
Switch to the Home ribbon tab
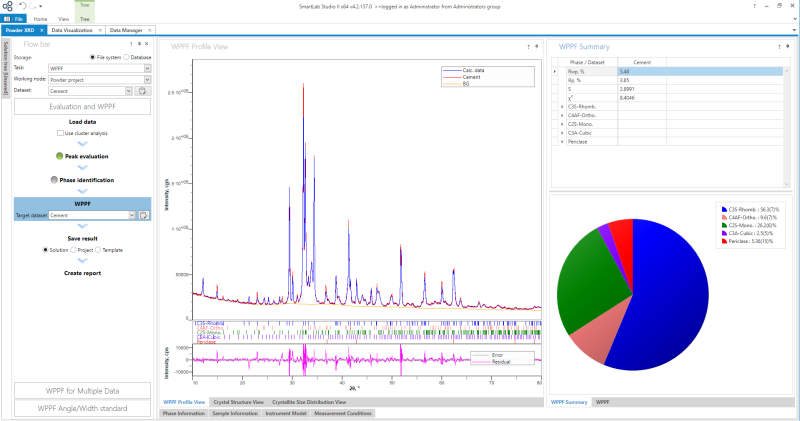(x=40, y=19)
